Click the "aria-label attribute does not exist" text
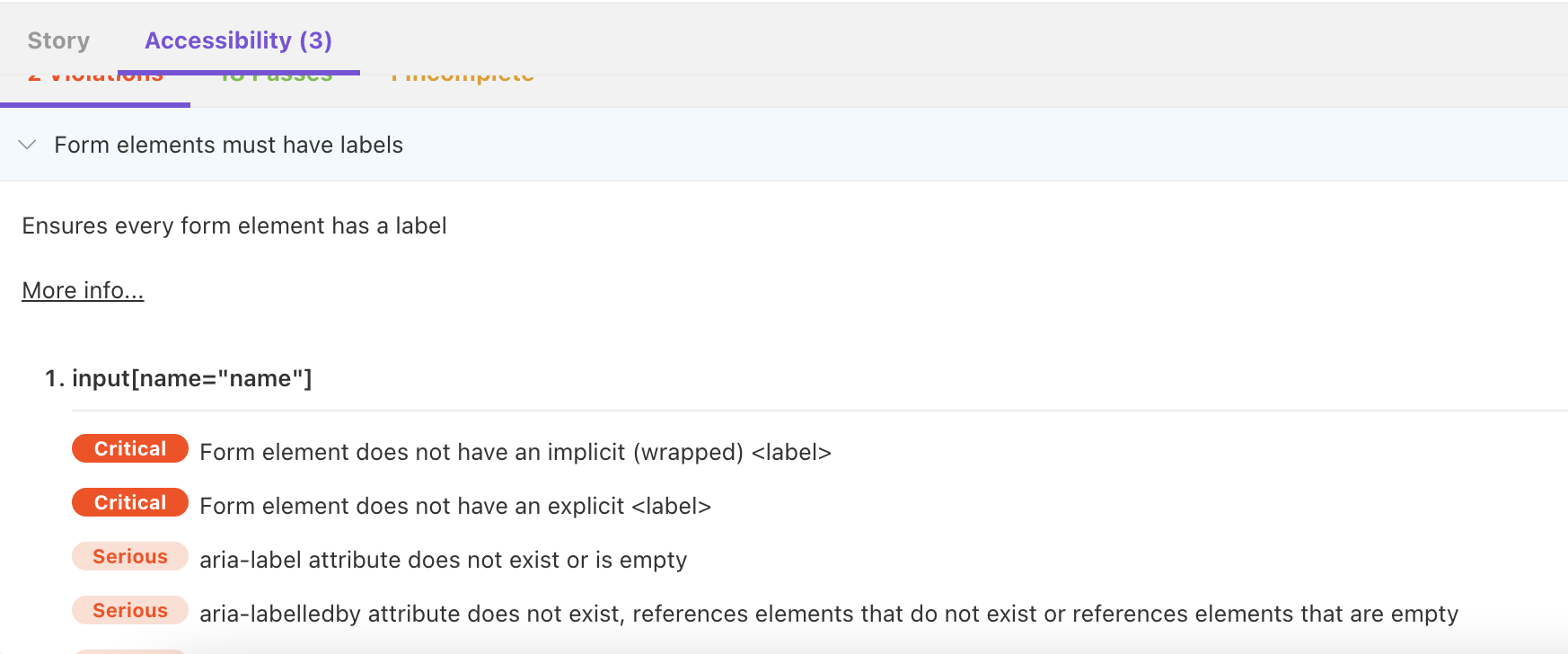1568x654 pixels. coord(443,560)
